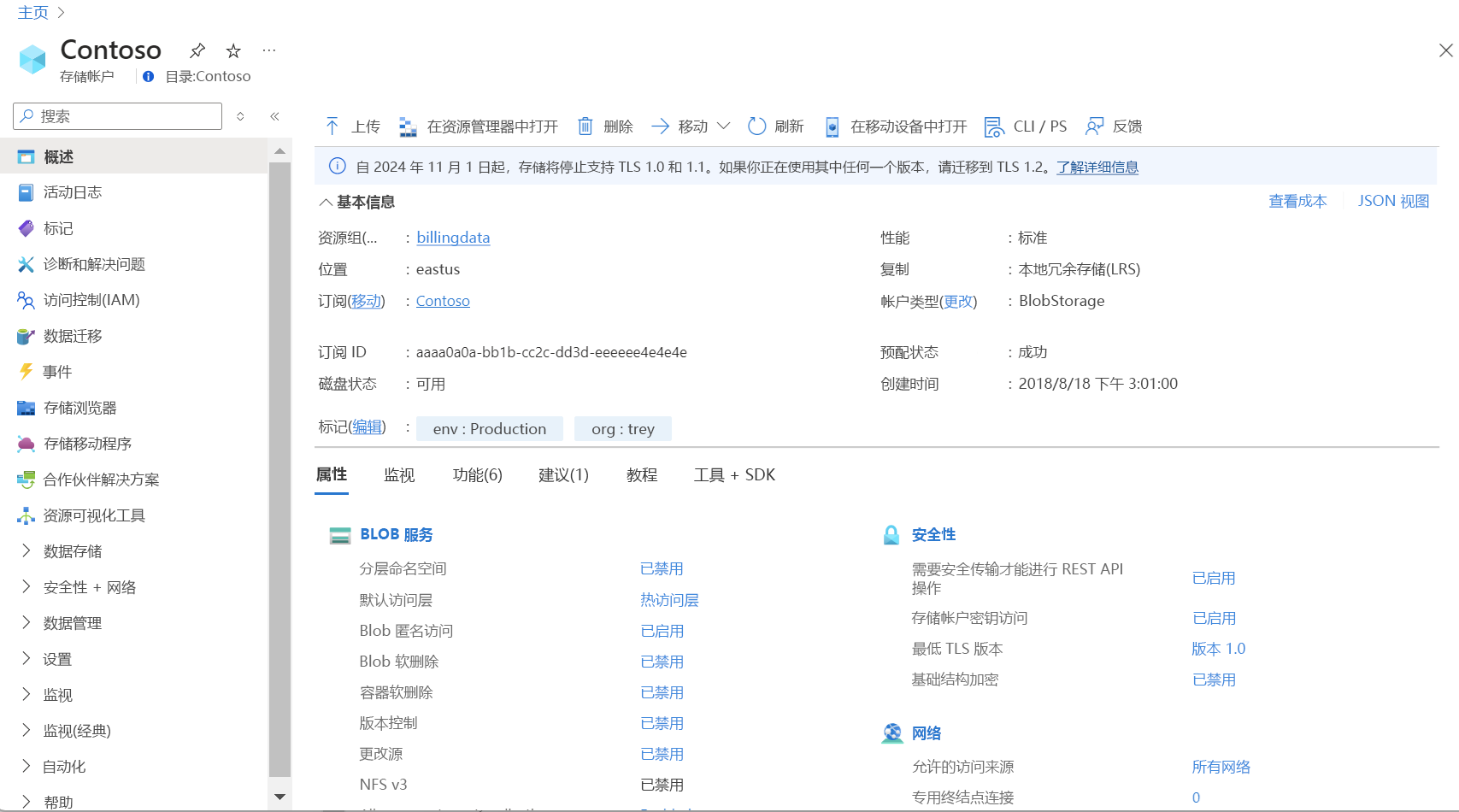This screenshot has width=1459, height=812.
Task: Click the 在资源管理器中打开 icon
Action: click(x=408, y=127)
